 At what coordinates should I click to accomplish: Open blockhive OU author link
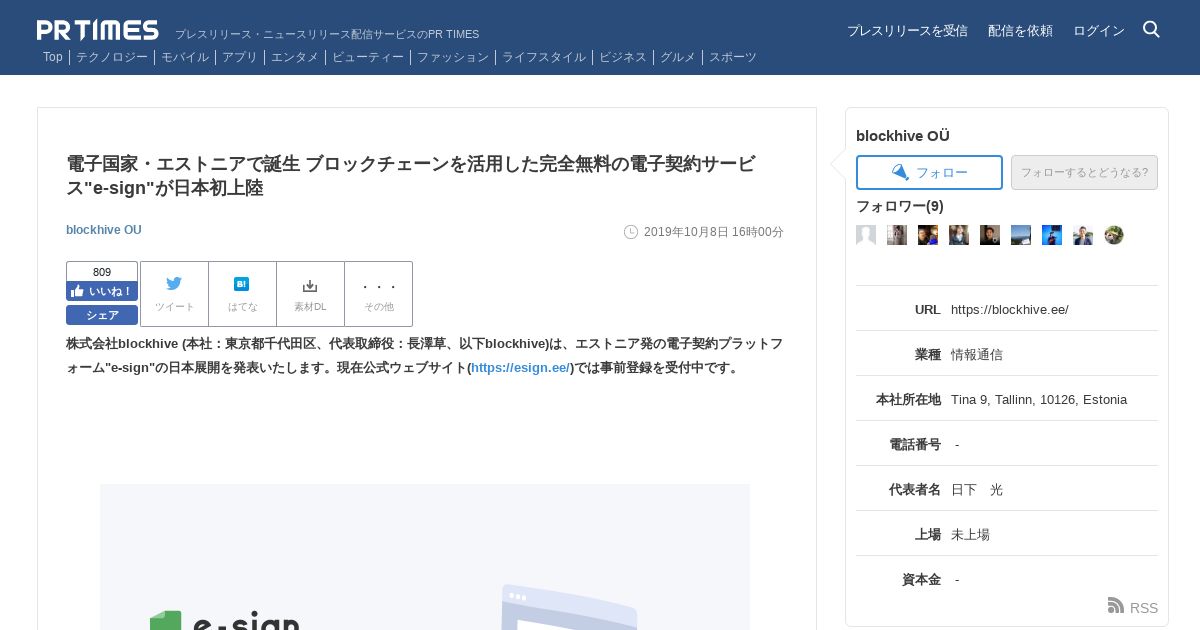(x=104, y=230)
